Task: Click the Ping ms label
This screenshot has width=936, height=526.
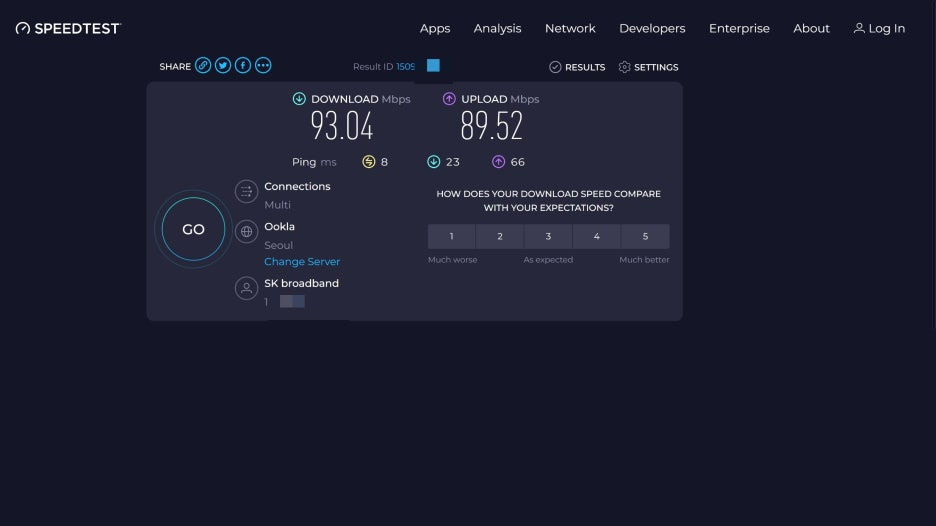Action: [314, 162]
